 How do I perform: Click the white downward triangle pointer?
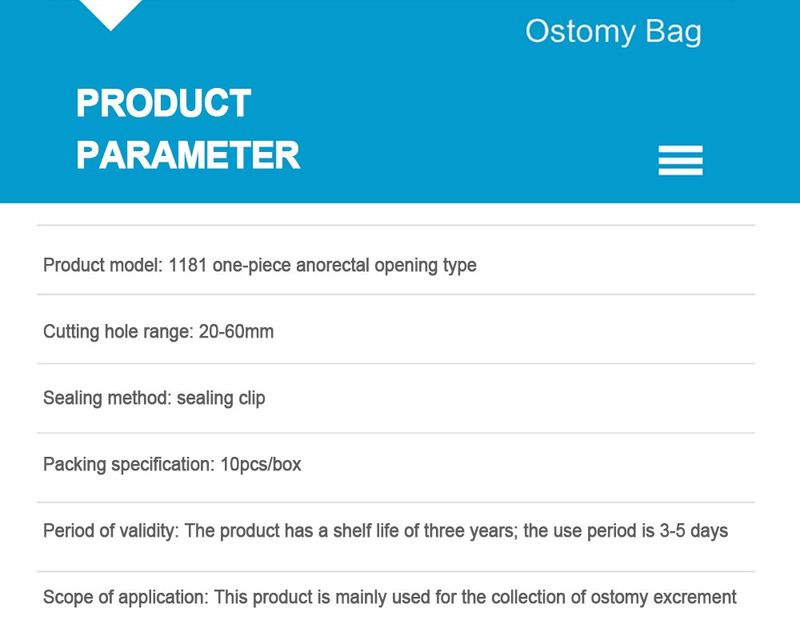tap(110, 13)
